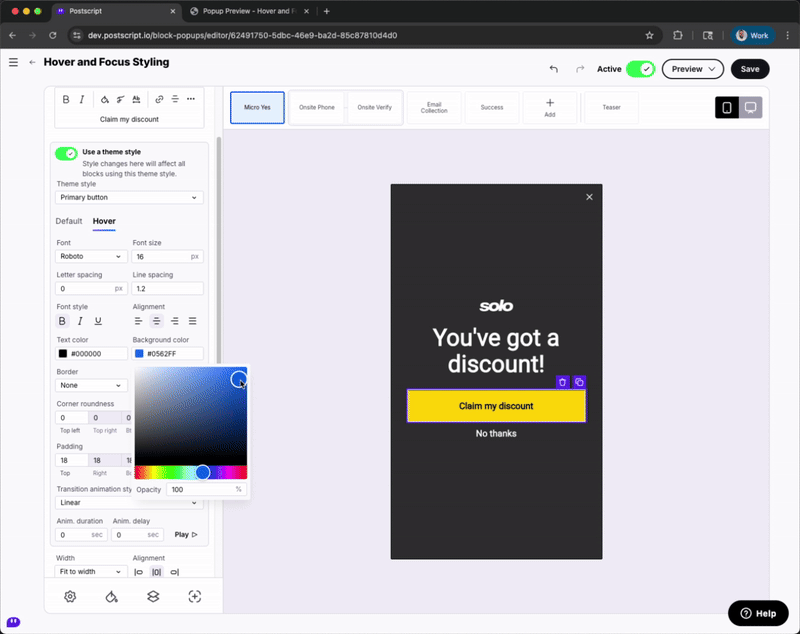The height and width of the screenshot is (634, 800).
Task: Select the Onsite Verify step
Action: pos(374,108)
